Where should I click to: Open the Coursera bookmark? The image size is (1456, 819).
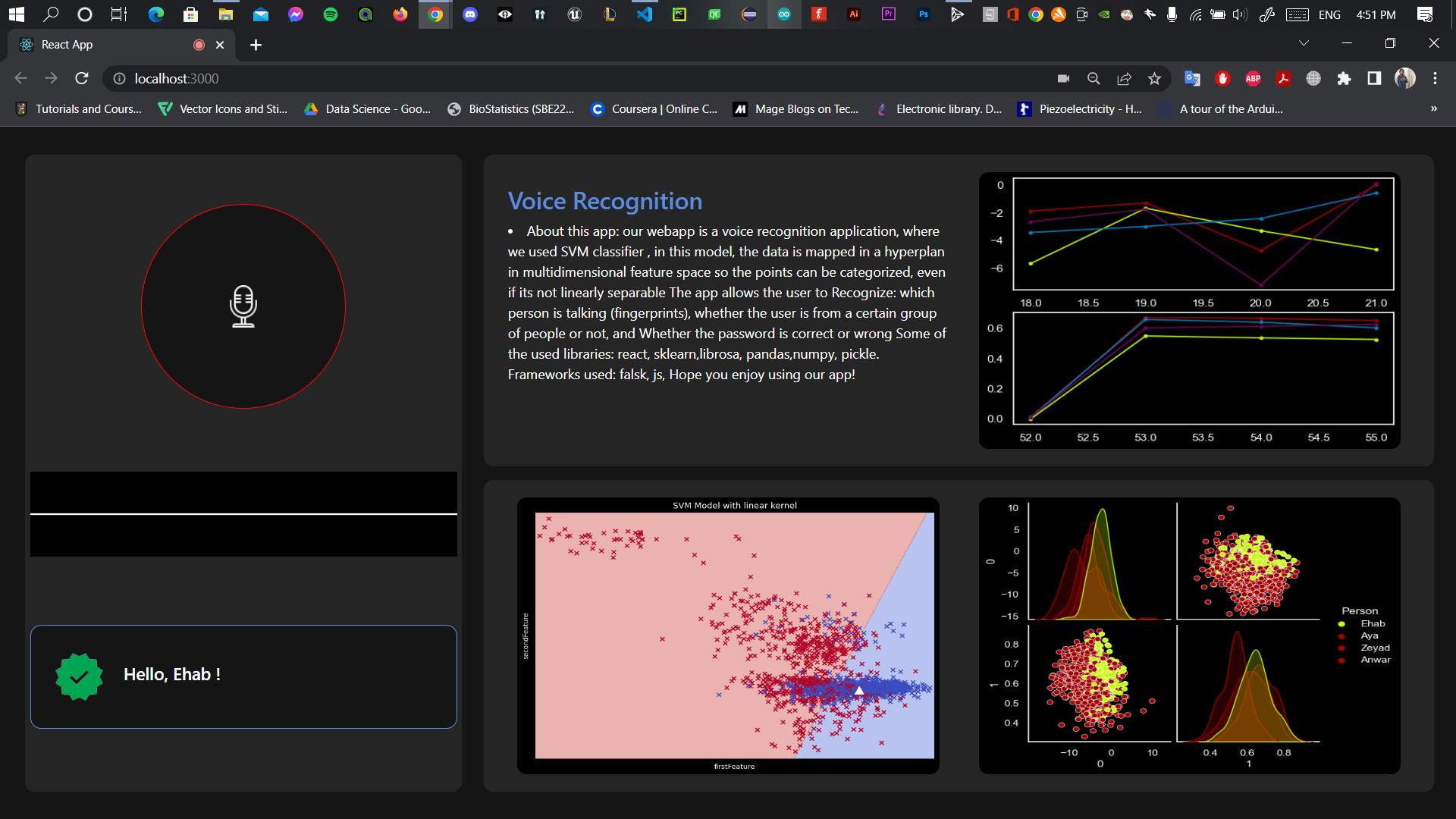click(x=654, y=108)
